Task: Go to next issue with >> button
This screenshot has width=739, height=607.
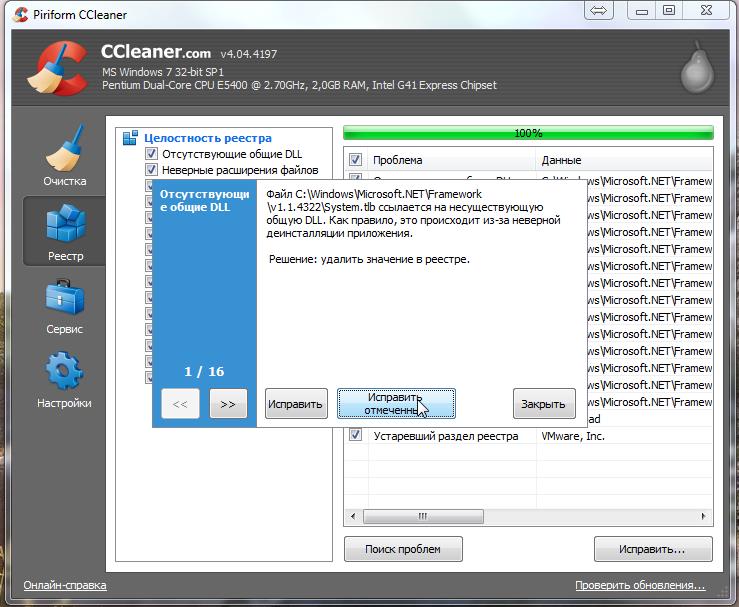Action: (x=228, y=404)
